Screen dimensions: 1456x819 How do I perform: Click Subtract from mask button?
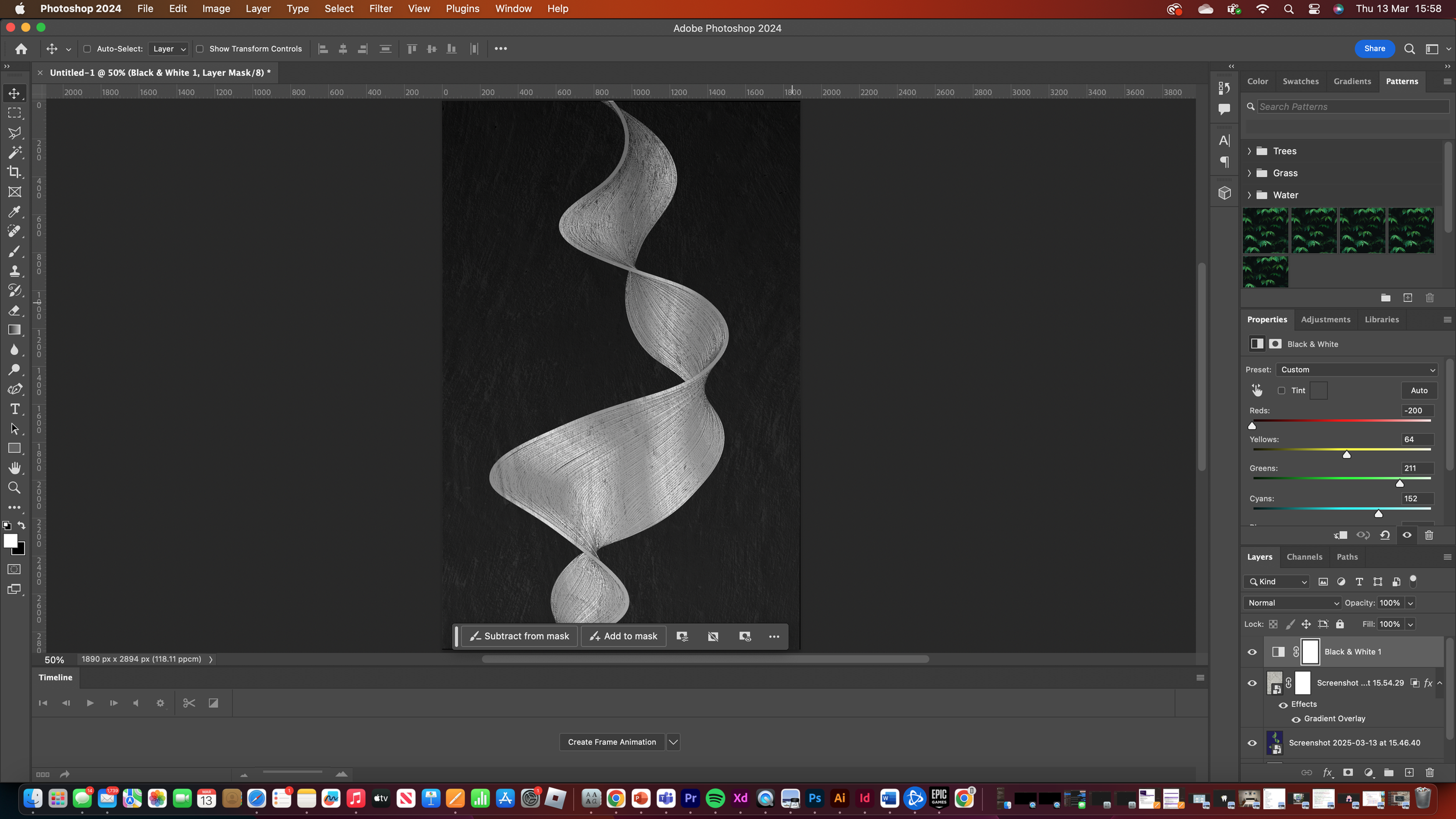click(519, 636)
